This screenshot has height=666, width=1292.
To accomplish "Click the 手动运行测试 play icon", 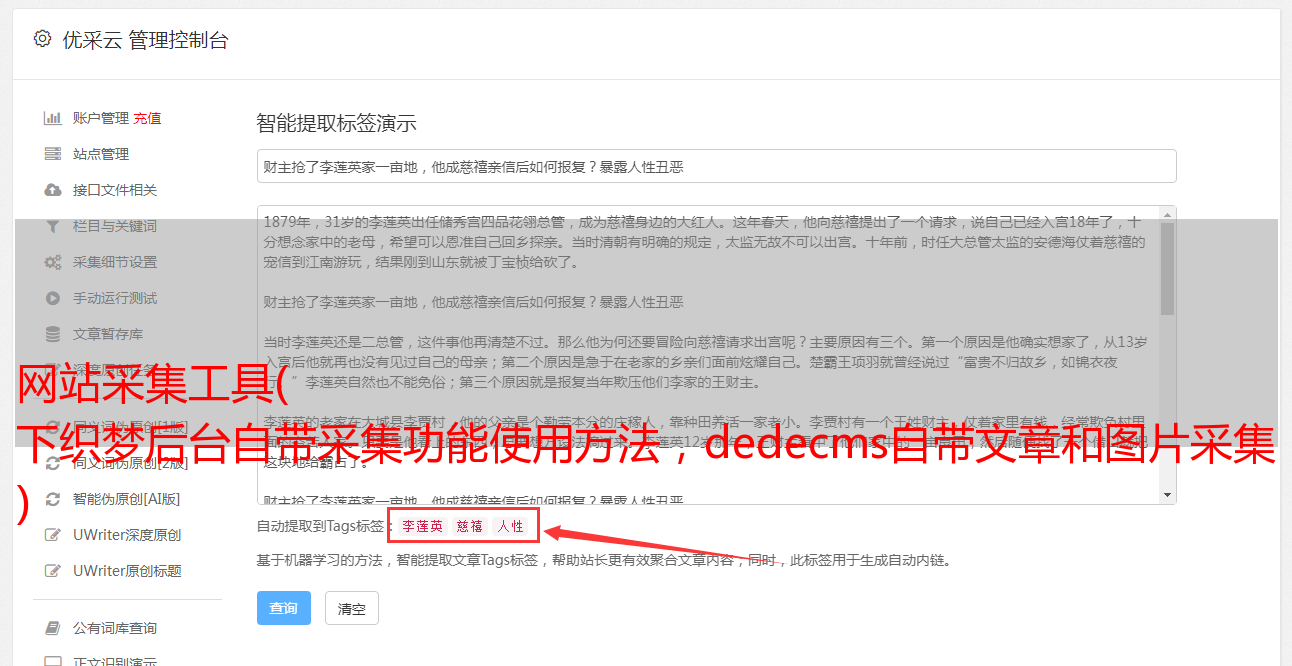I will coord(53,298).
